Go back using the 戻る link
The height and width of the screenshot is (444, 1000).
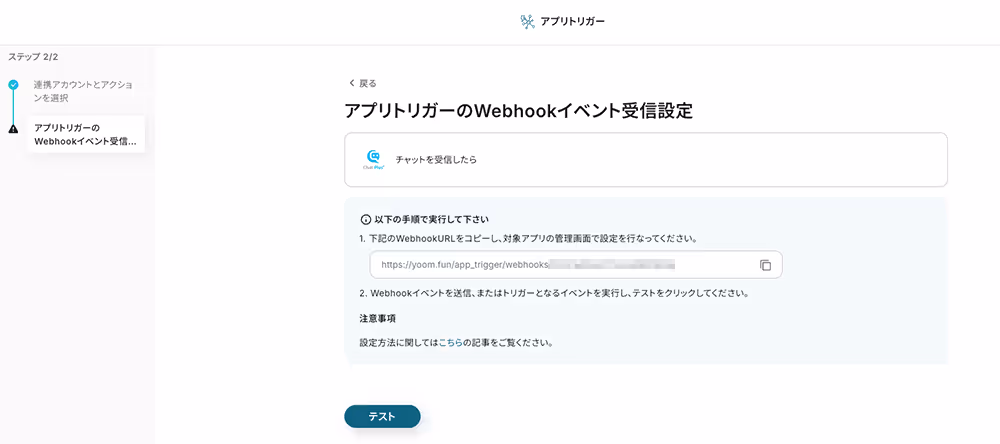point(368,83)
